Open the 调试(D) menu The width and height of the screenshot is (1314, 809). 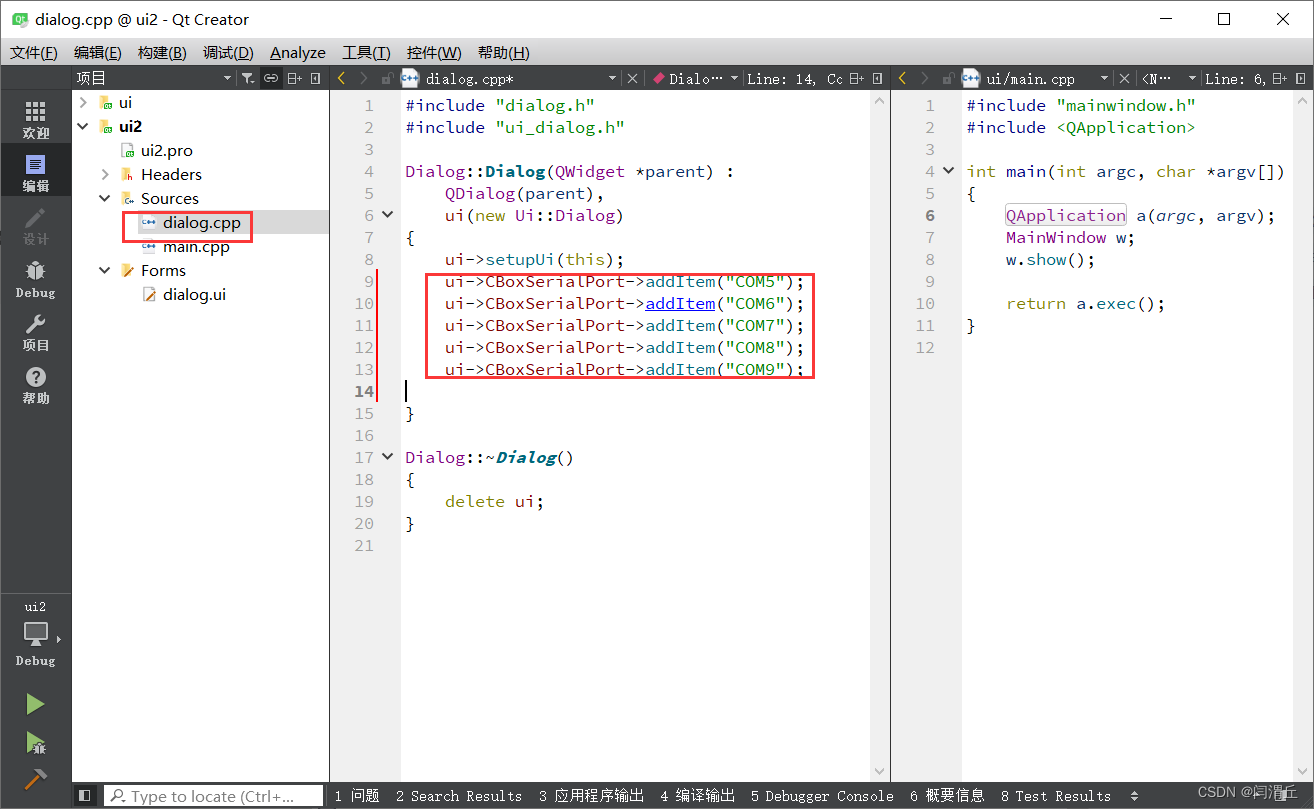[x=227, y=53]
